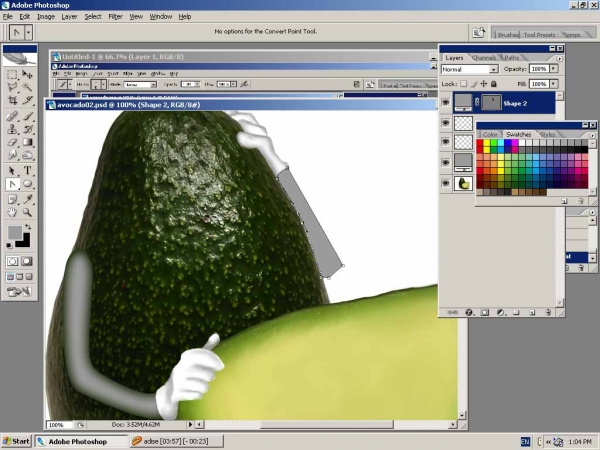Hide the Shape 2 layer

pos(445,102)
